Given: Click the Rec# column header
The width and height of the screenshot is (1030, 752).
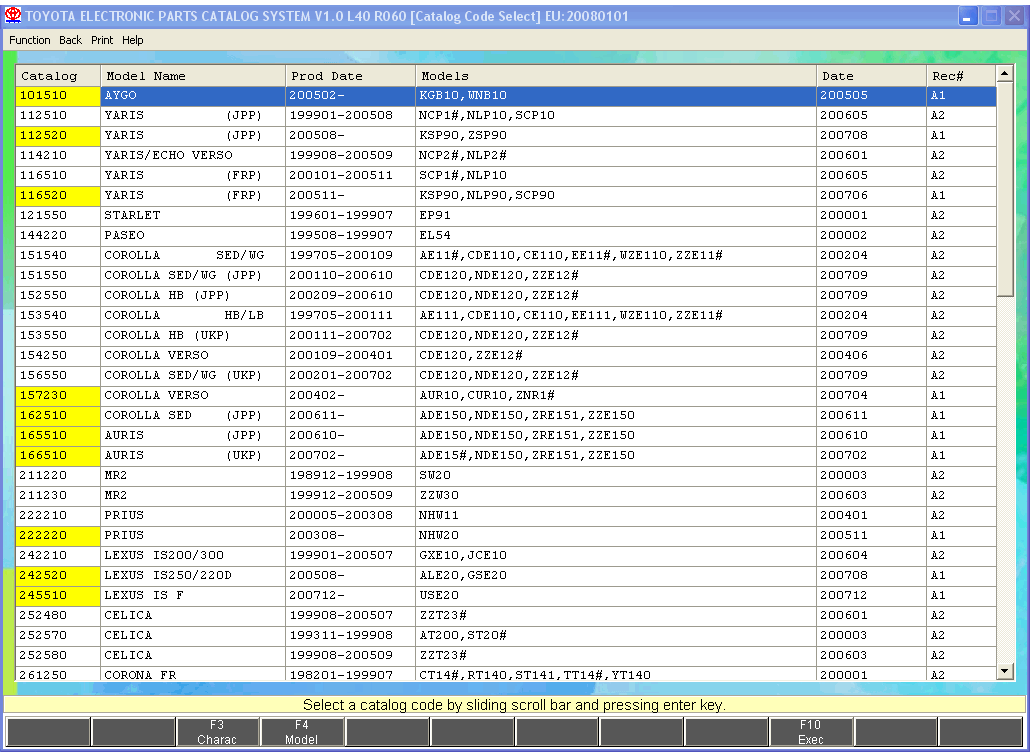Looking at the screenshot, I should point(961,76).
